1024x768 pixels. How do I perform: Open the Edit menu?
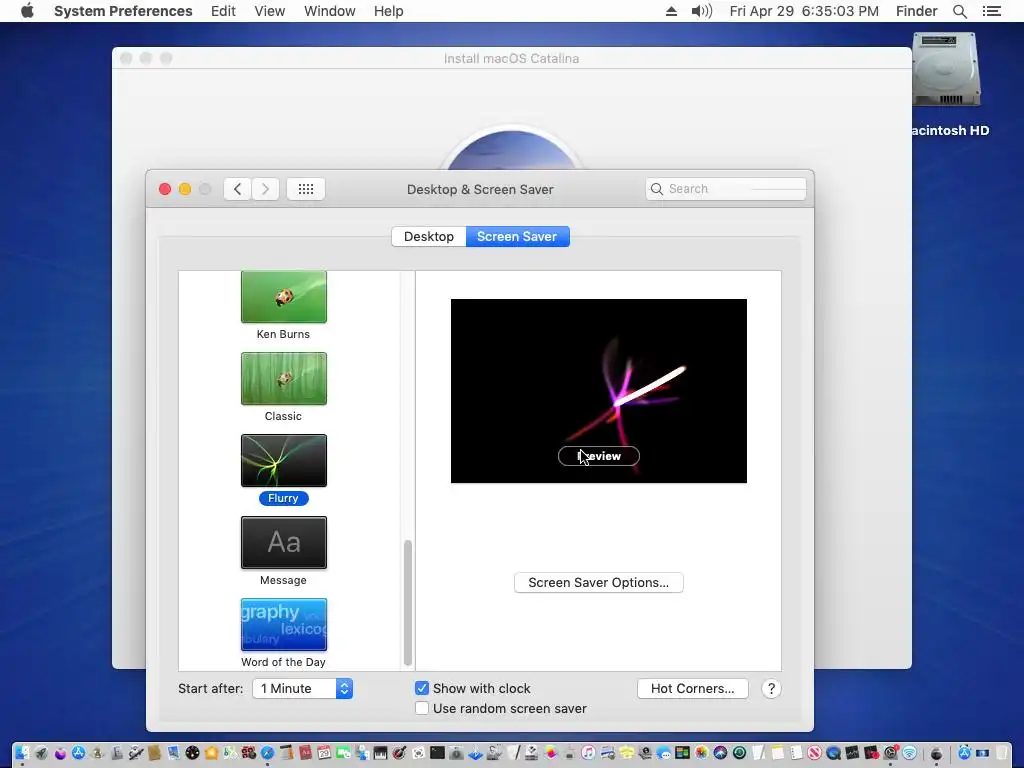click(x=223, y=11)
